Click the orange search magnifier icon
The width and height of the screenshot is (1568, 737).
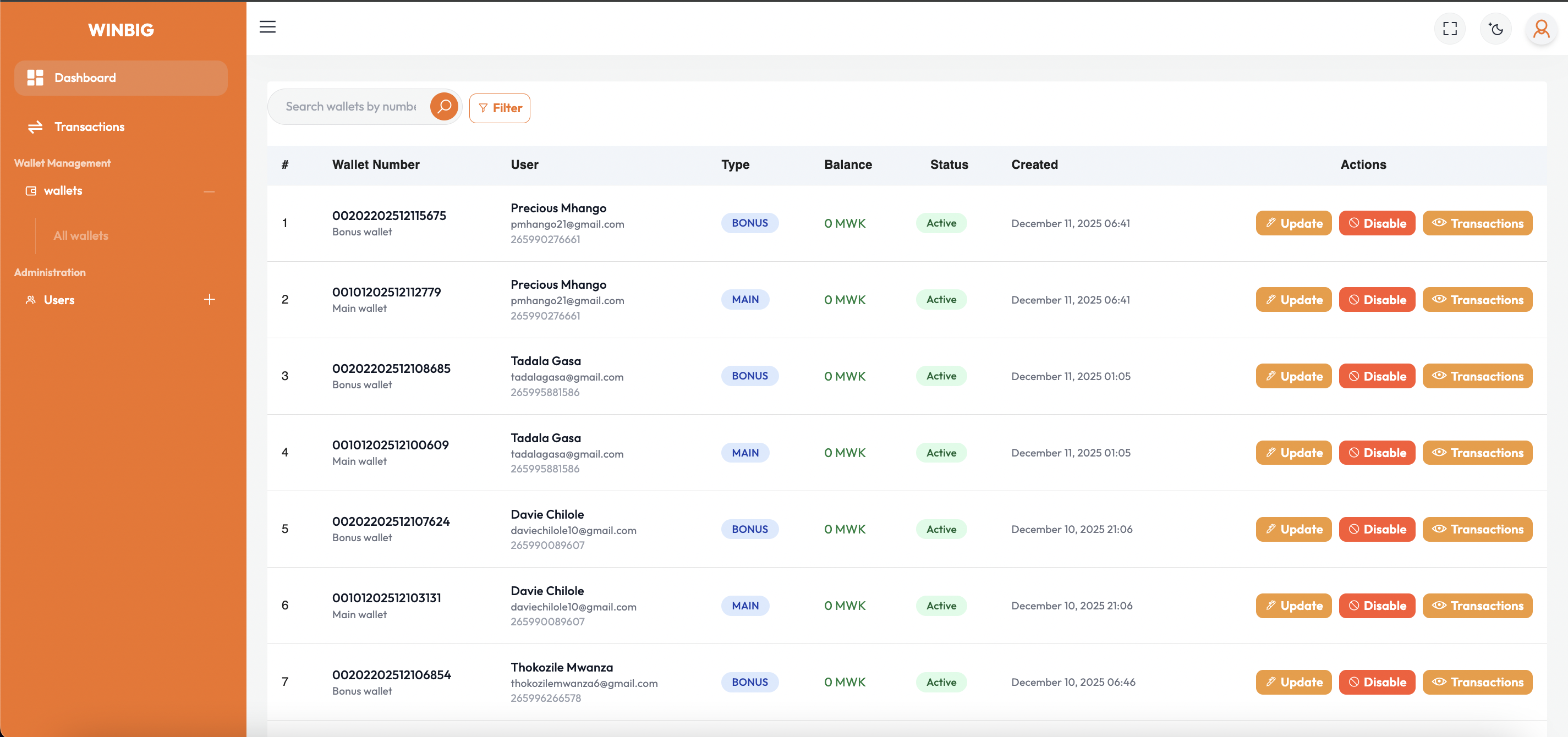(444, 107)
